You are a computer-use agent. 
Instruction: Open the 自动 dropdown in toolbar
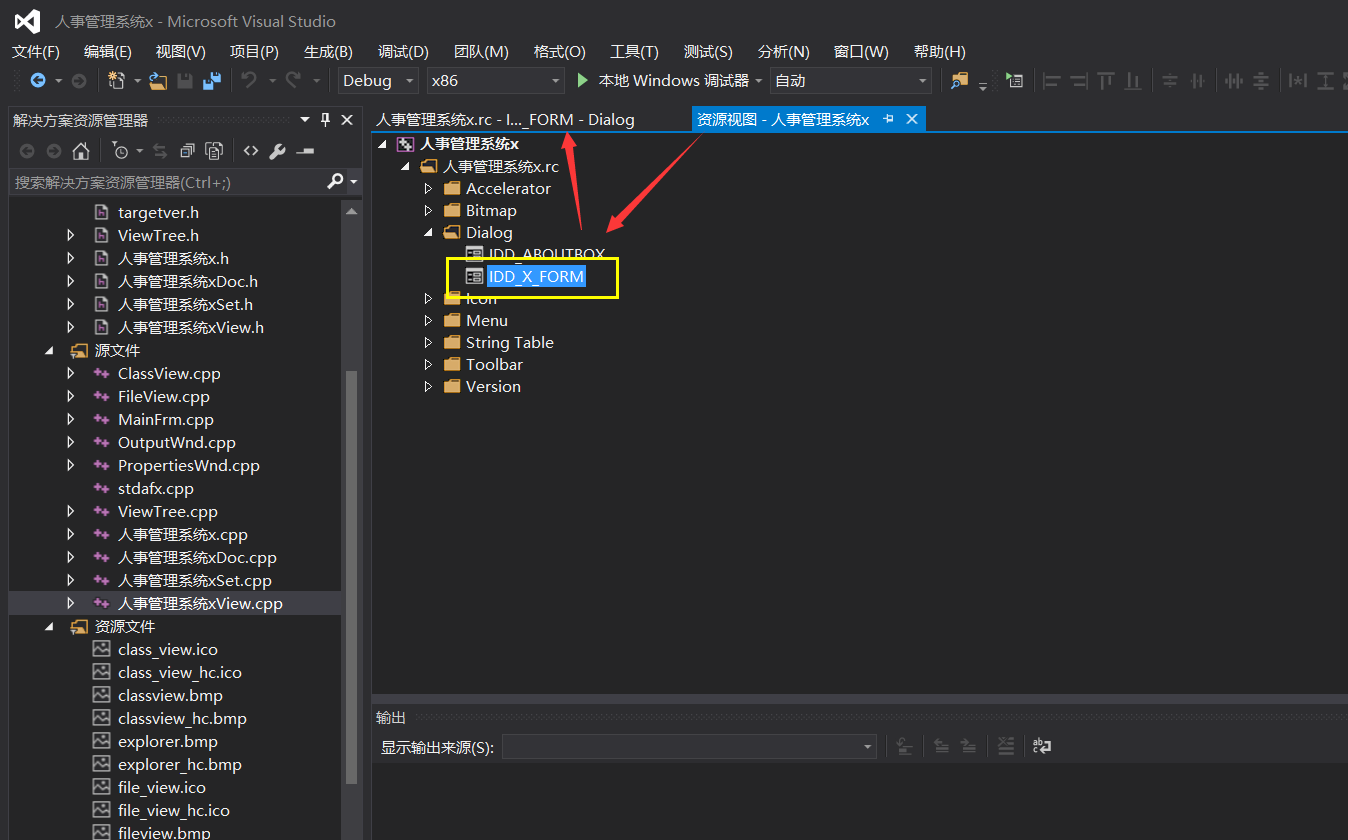click(922, 81)
